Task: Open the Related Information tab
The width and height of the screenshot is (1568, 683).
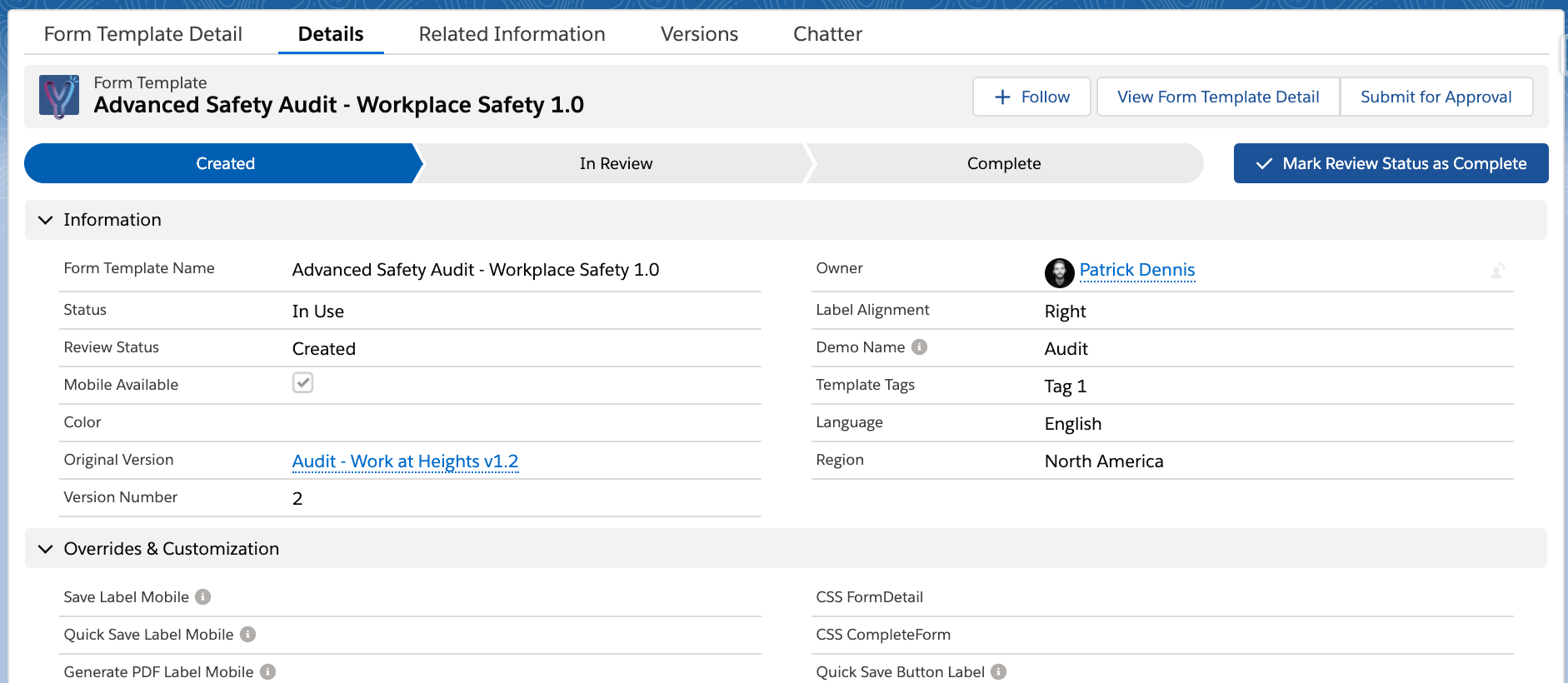Action: [512, 34]
